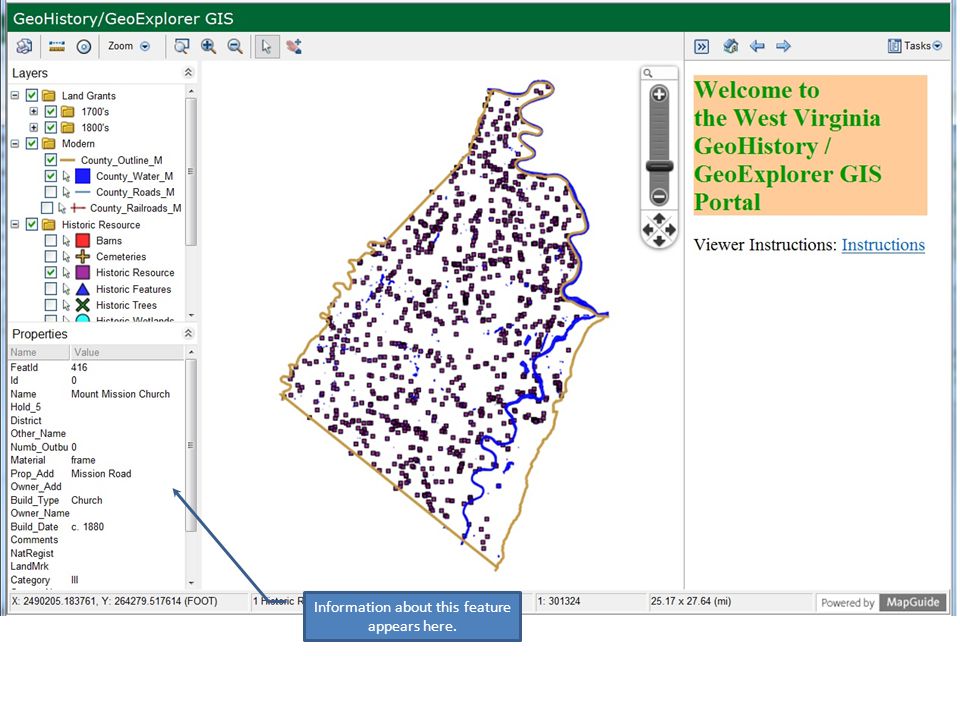Click the 'frame' Material value

(83, 460)
